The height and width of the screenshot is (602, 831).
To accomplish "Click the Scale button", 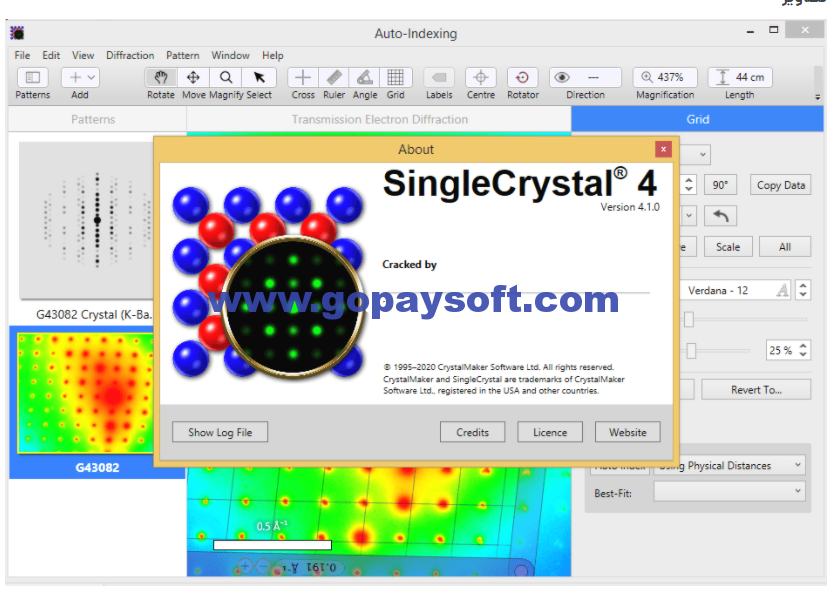I will pos(728,246).
